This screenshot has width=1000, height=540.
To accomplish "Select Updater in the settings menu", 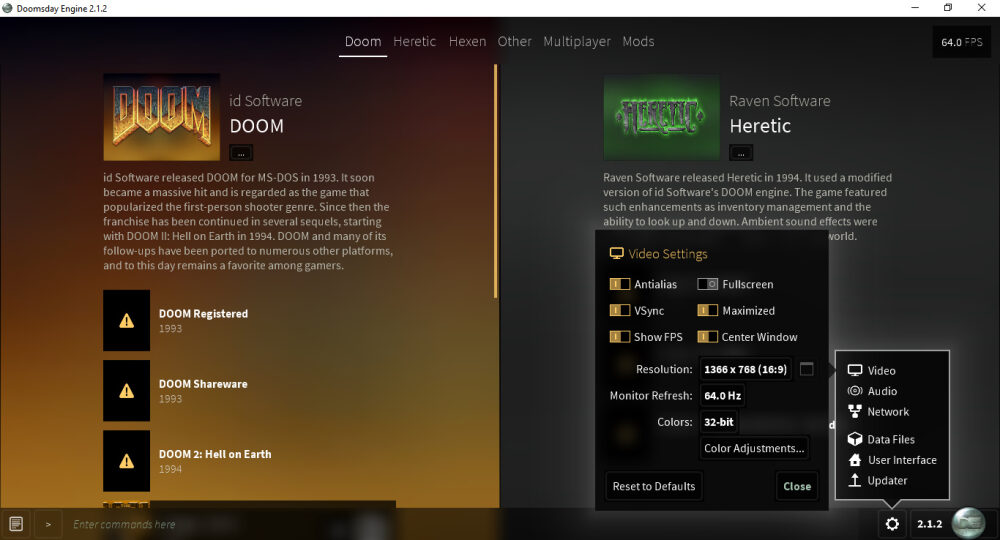I will click(x=877, y=480).
